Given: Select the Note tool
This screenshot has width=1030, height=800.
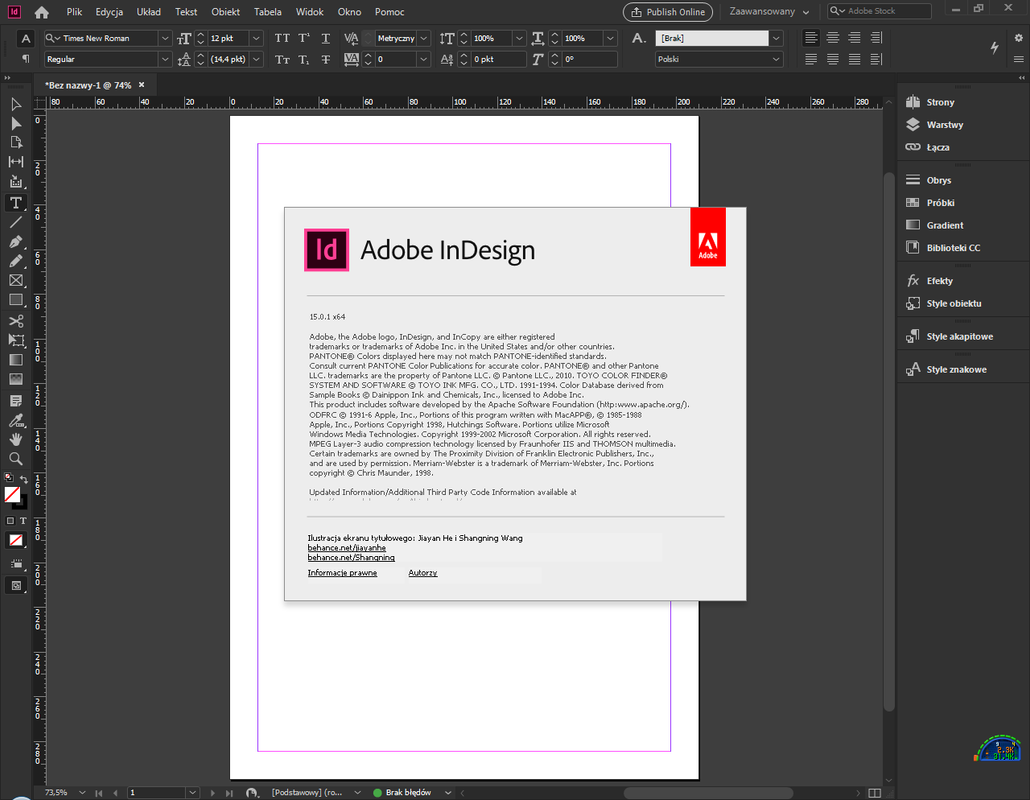Looking at the screenshot, I should (x=16, y=401).
